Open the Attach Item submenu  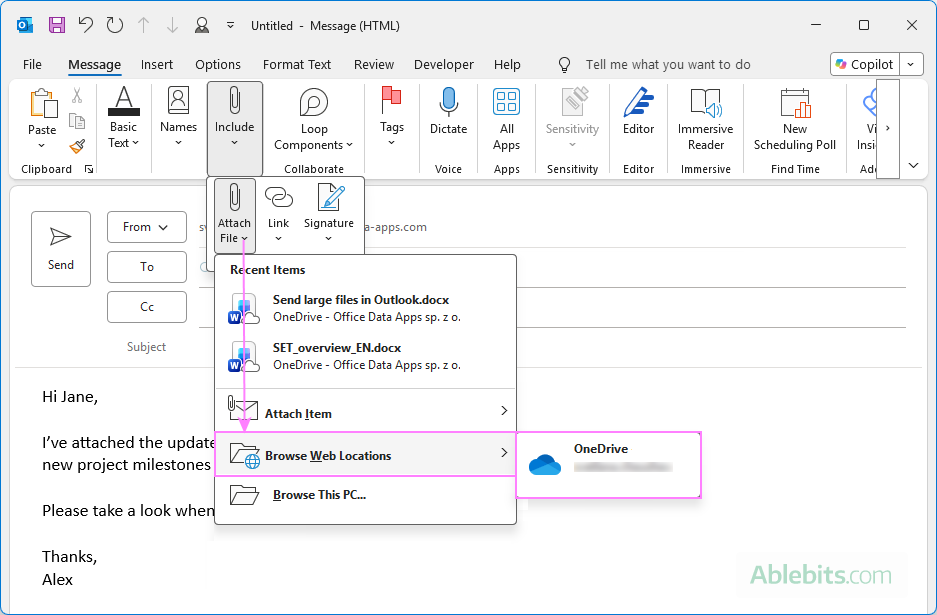[365, 411]
